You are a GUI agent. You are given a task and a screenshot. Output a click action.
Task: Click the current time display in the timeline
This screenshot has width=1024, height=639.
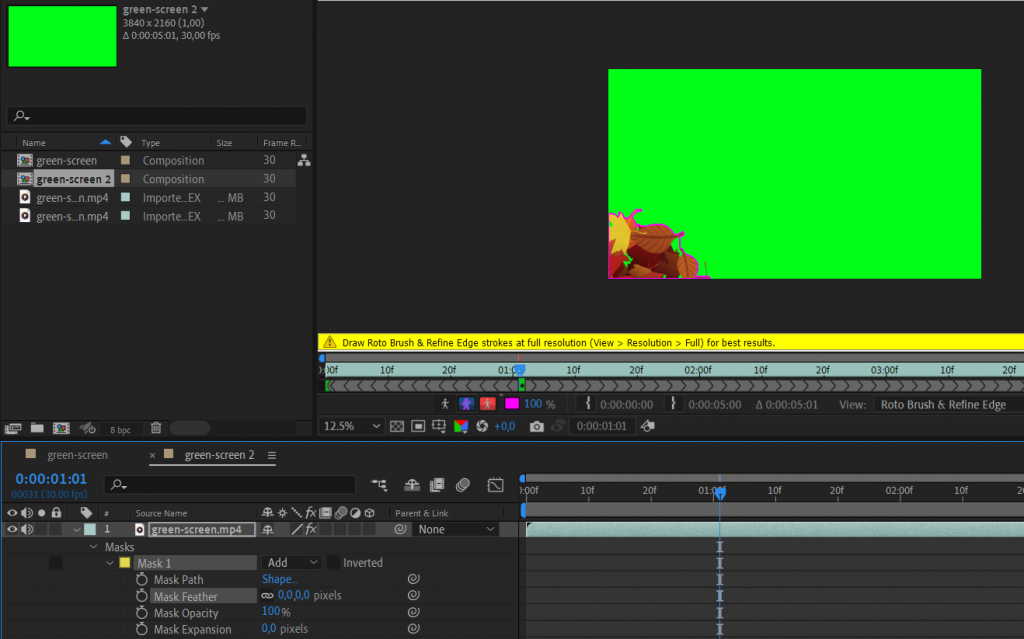(49, 477)
